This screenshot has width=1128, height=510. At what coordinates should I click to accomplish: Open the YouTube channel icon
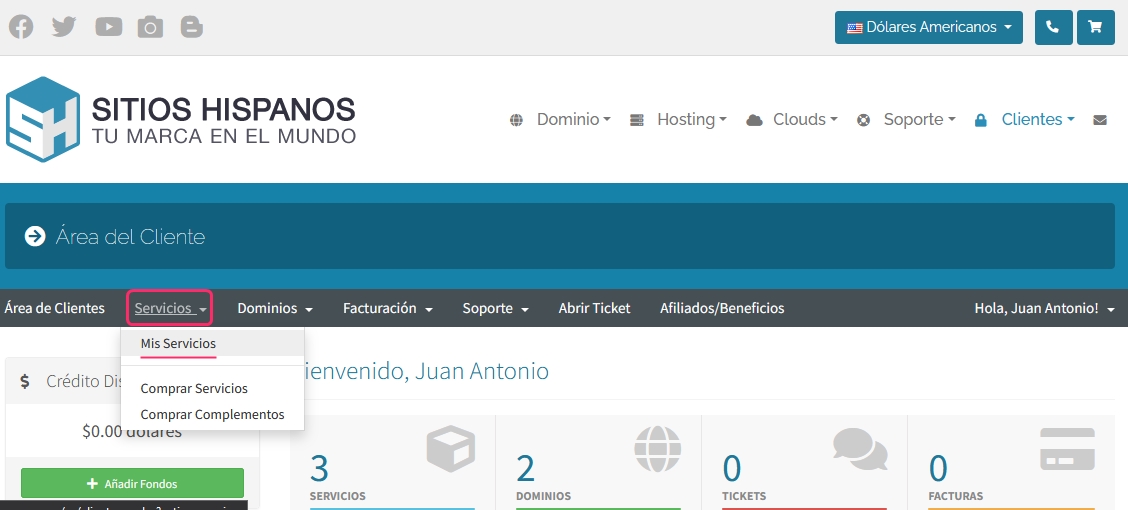(x=108, y=27)
